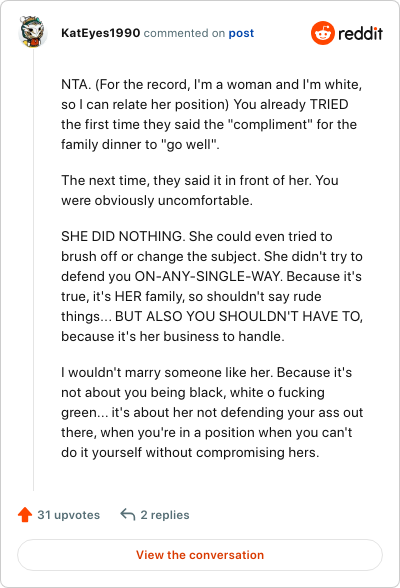Follow the blue "post" link
The width and height of the screenshot is (400, 588).
pos(241,33)
